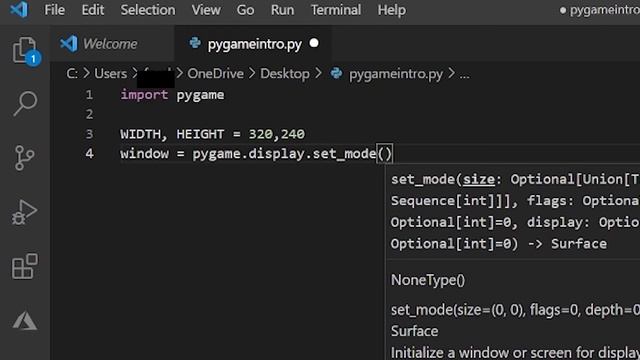Screen dimensions: 640x360
Task: Click underlined 'size' parameter in signature hint
Action: (x=478, y=179)
